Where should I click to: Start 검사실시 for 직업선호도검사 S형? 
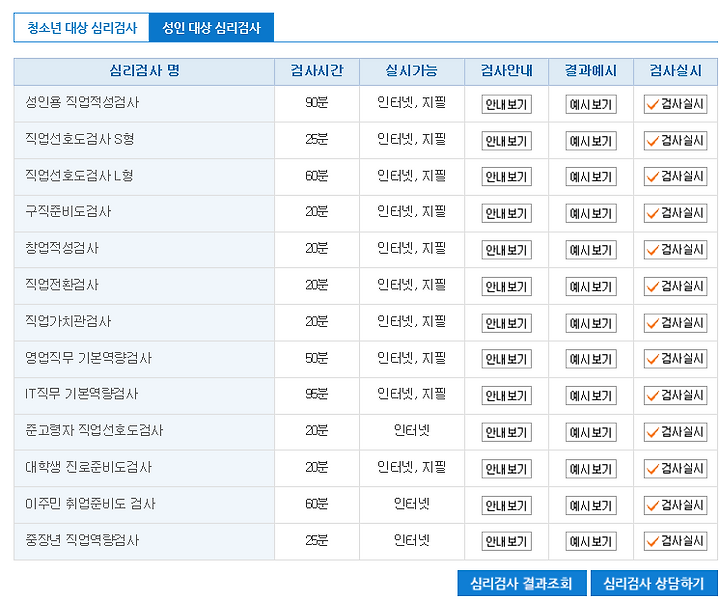click(x=675, y=140)
